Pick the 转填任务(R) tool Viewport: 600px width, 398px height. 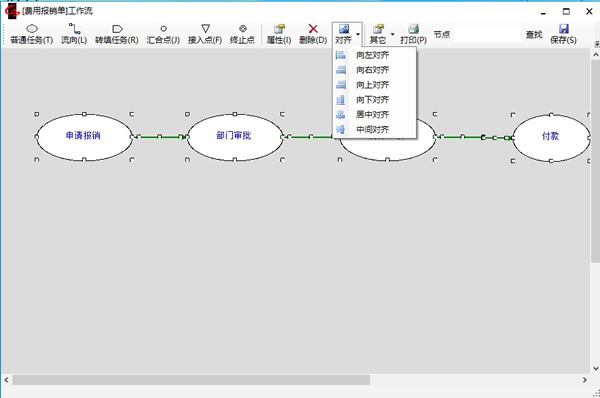pyautogui.click(x=117, y=34)
